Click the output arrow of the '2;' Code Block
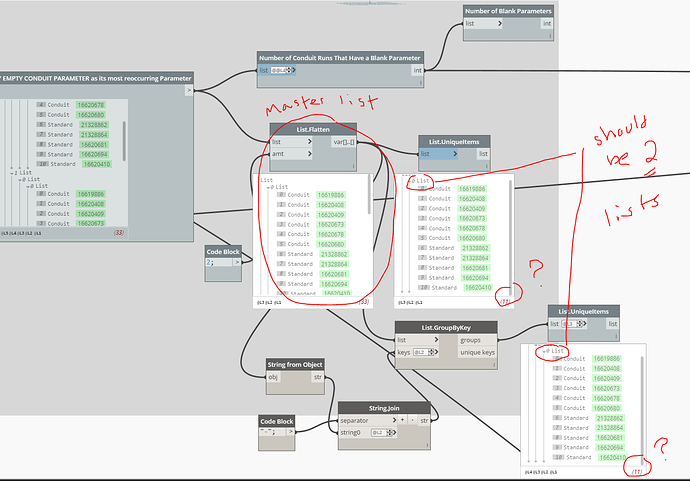The image size is (690, 481). (237, 262)
